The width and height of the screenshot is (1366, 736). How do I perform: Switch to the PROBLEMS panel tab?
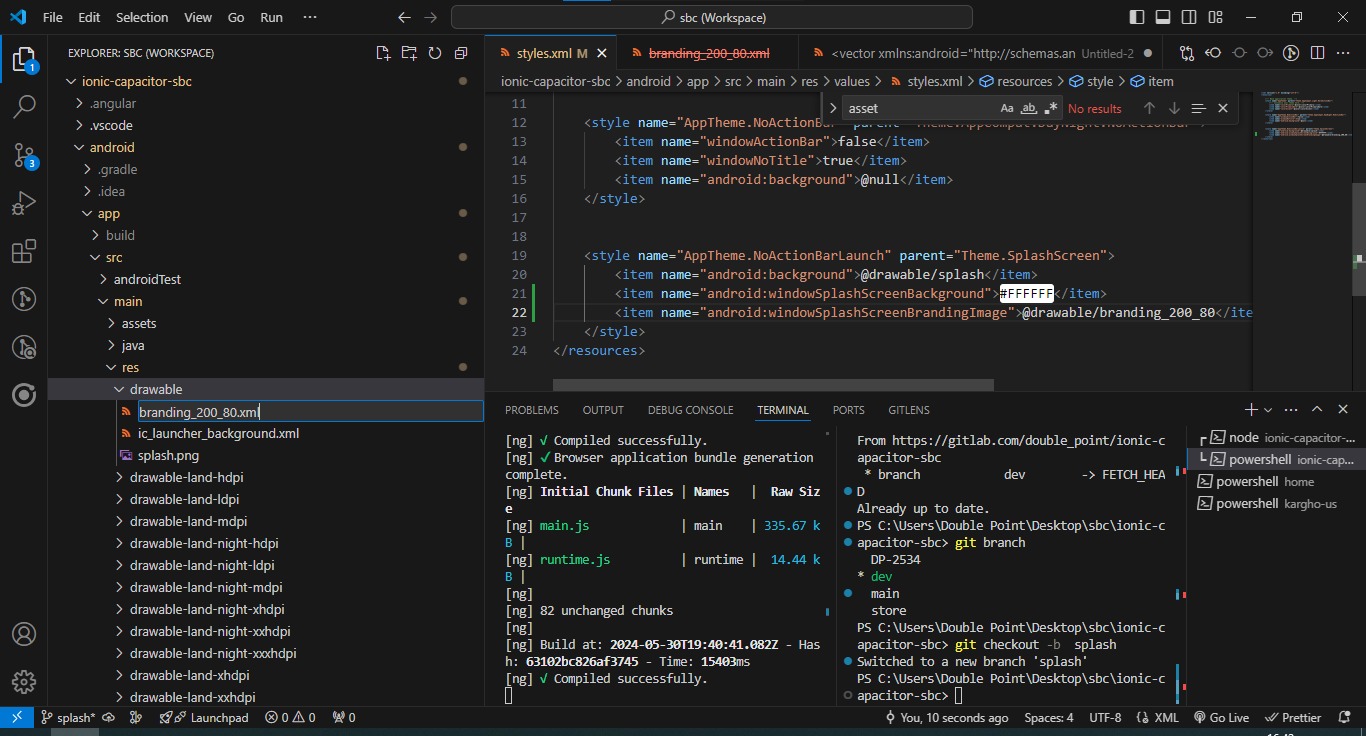tap(532, 410)
